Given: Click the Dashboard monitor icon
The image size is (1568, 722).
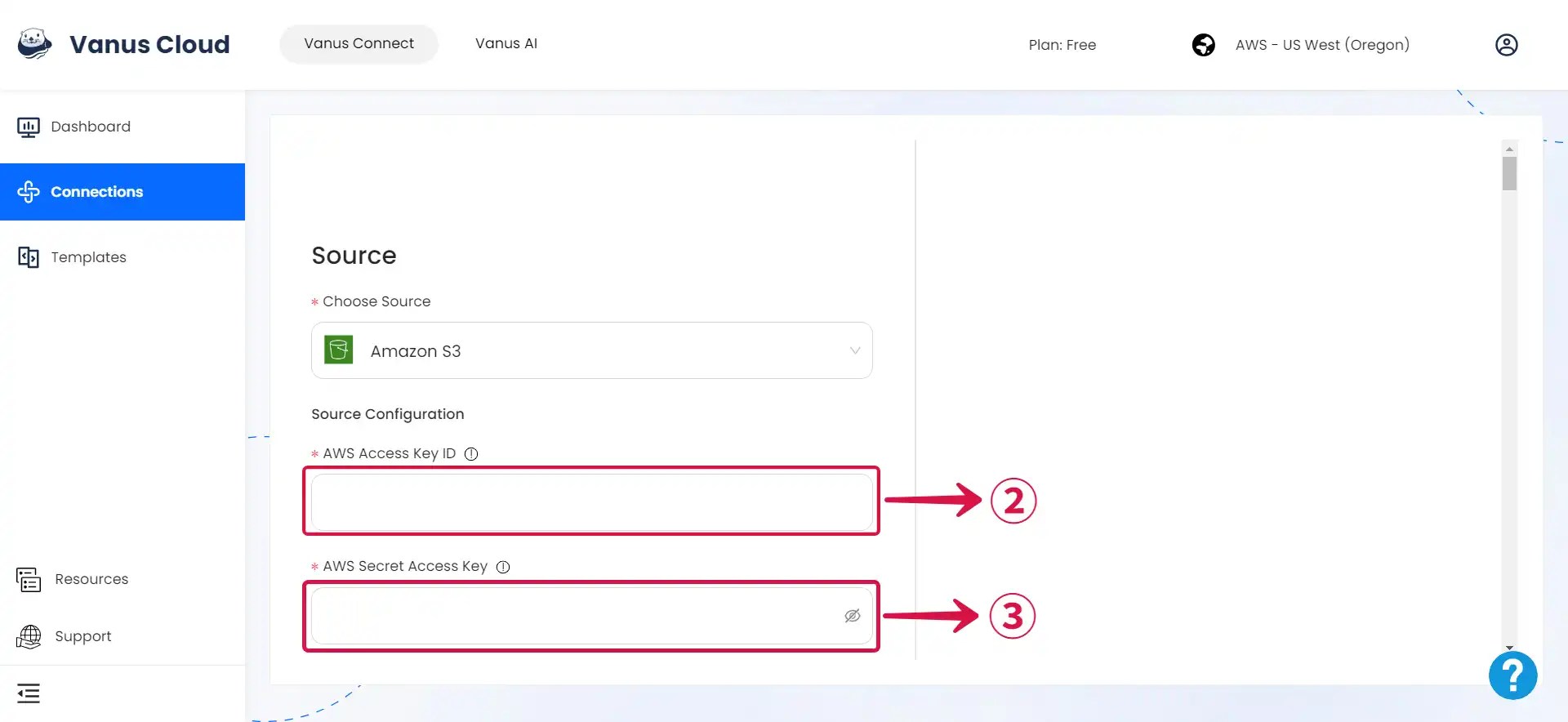Looking at the screenshot, I should click(x=29, y=127).
